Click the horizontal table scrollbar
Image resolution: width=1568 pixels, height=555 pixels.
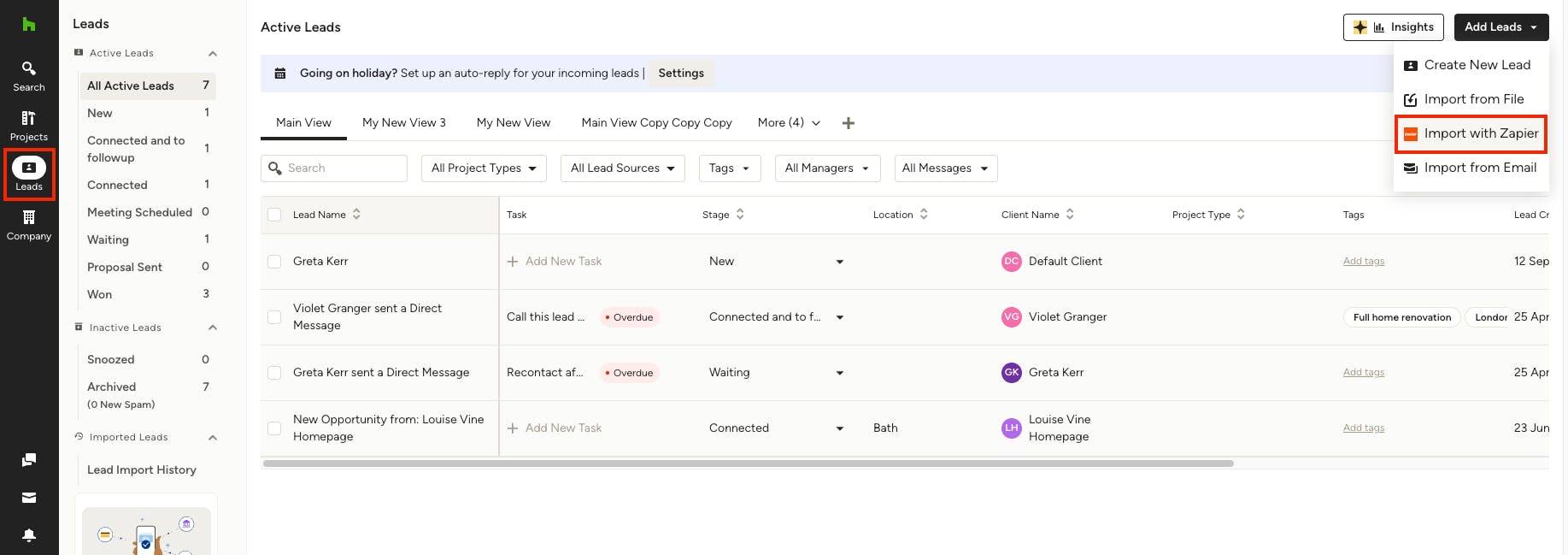[748, 463]
